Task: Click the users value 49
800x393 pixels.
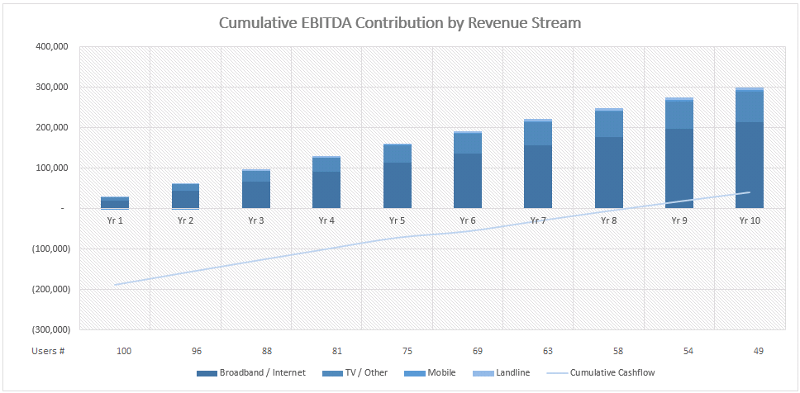Action: (x=760, y=351)
